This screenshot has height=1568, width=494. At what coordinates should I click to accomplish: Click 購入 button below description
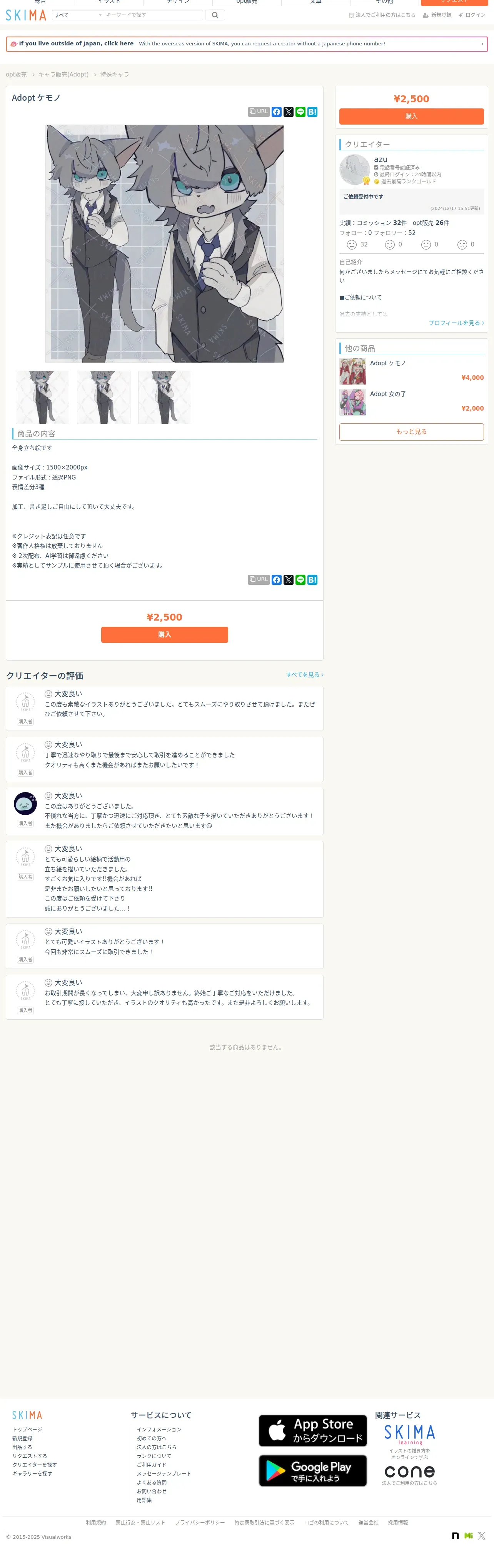[x=164, y=635]
